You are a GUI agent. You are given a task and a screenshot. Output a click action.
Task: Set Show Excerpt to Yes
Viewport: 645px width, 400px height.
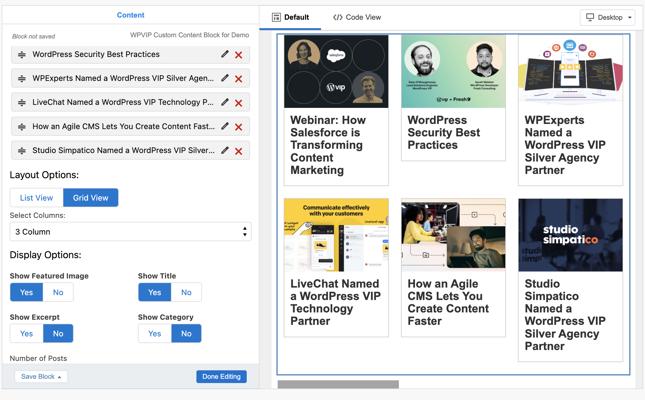(x=26, y=333)
